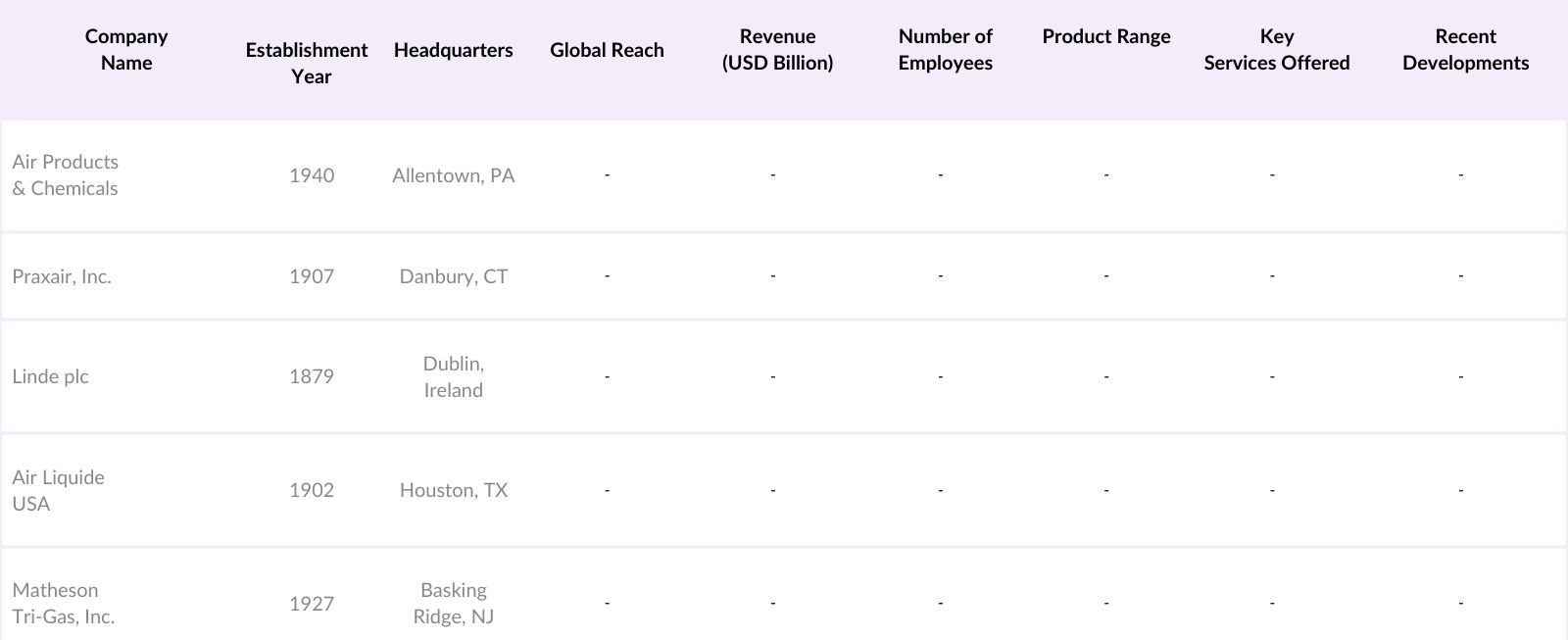Select the Praxair, Inc. company cell
Screen dimensions: 1568x640
click(62, 276)
